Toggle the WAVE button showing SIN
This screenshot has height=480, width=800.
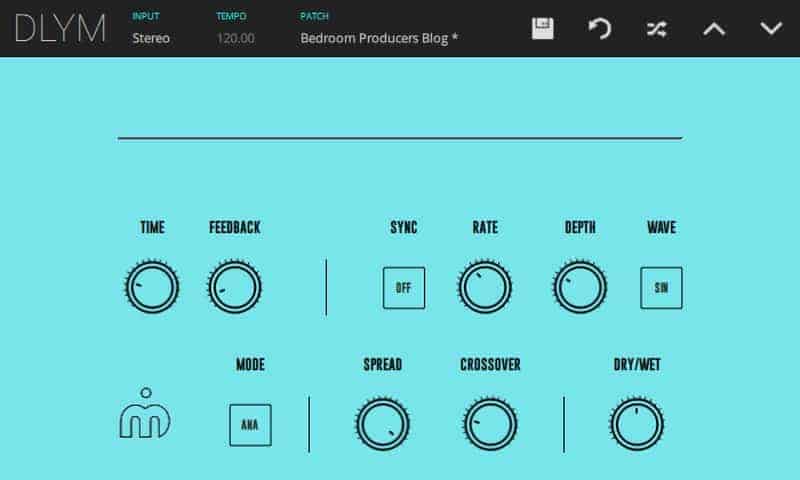tap(661, 288)
